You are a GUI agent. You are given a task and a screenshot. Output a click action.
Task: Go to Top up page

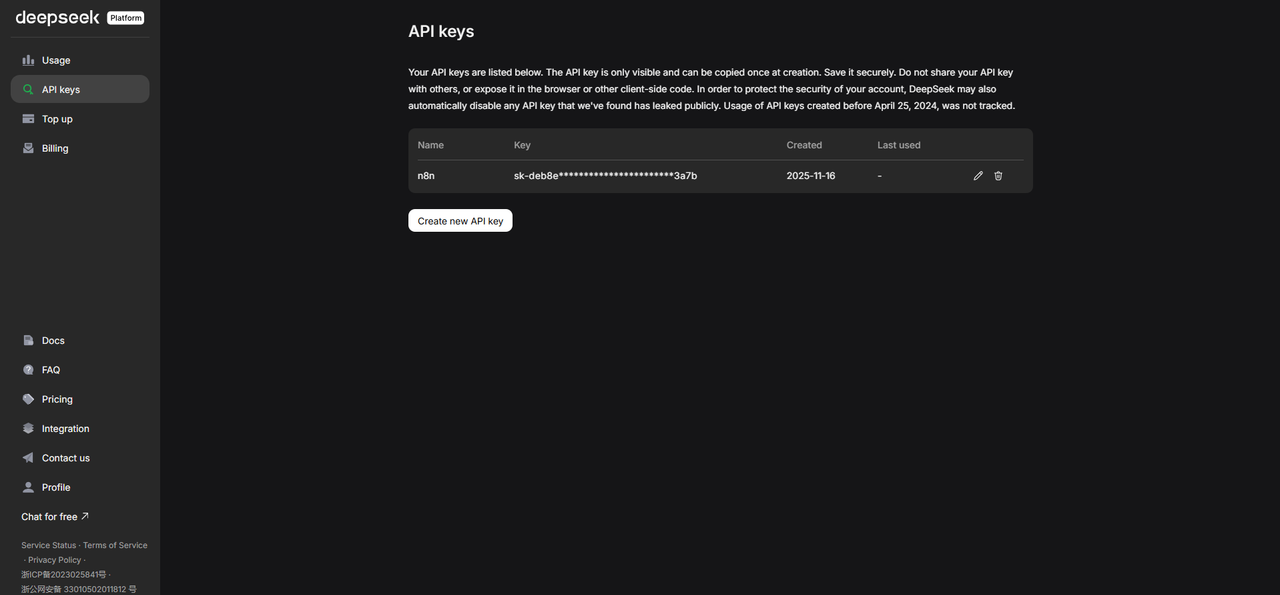coord(80,118)
